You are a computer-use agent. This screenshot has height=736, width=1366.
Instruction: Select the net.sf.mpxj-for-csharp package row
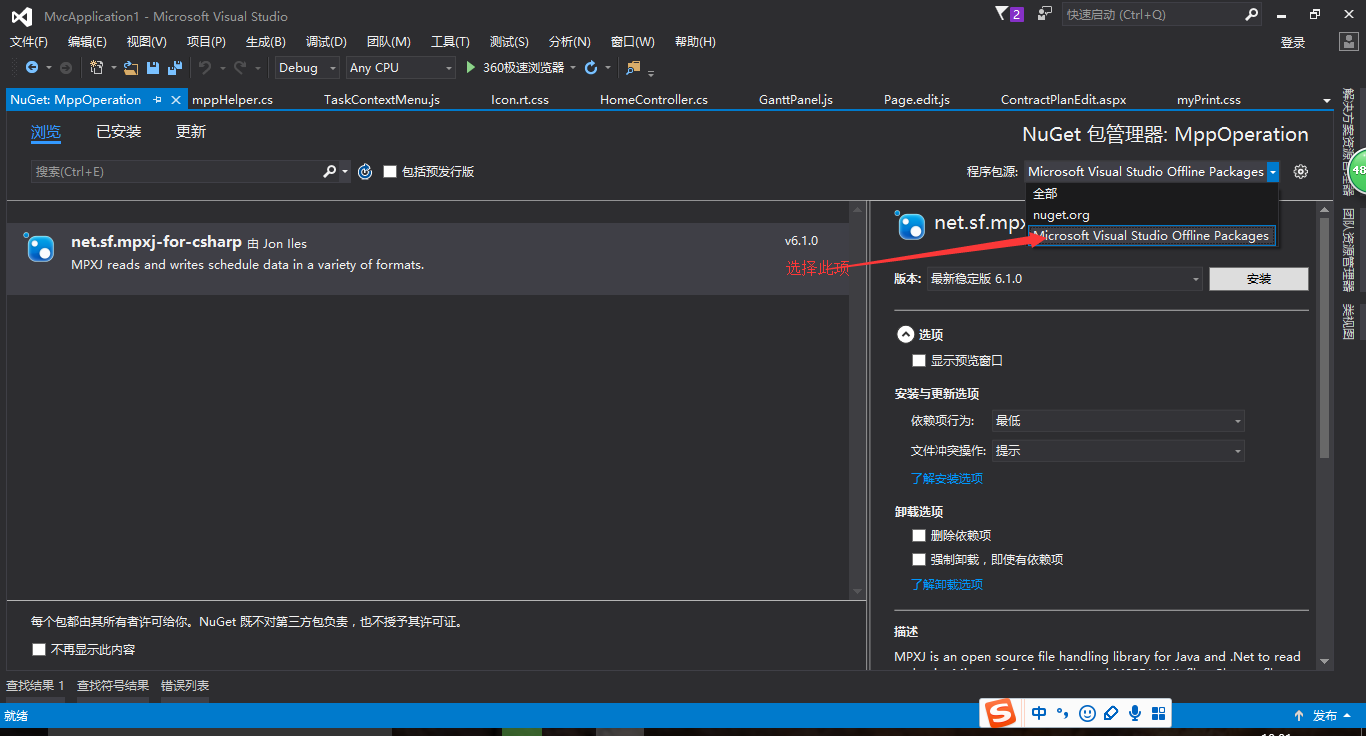(427, 258)
